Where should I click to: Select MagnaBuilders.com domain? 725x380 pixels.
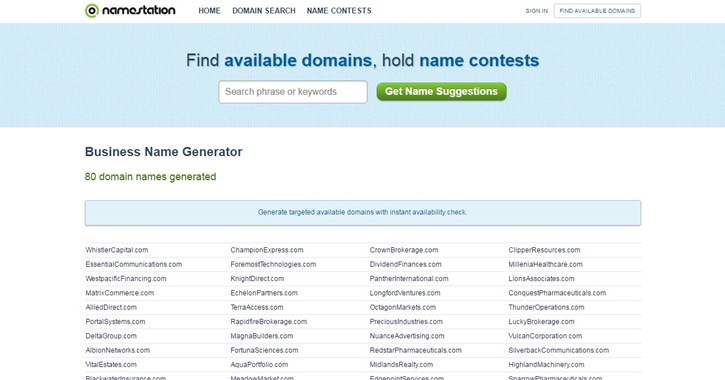(x=262, y=336)
